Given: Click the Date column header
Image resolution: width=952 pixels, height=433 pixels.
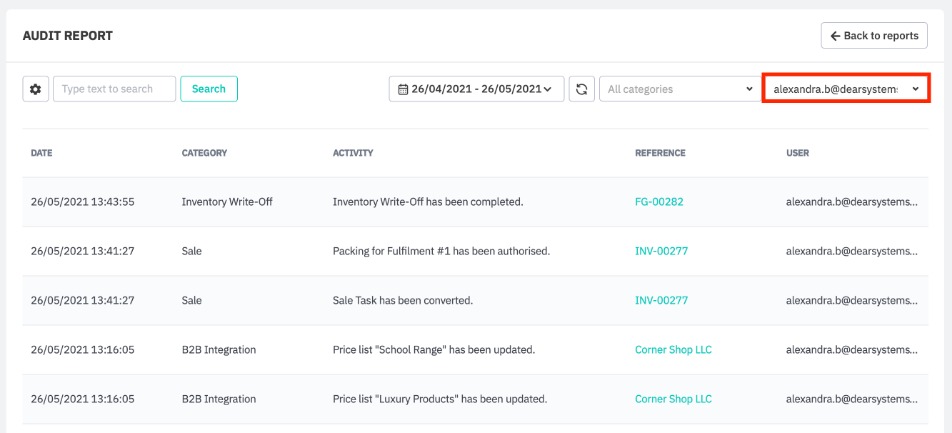Looking at the screenshot, I should pyautogui.click(x=42, y=153).
